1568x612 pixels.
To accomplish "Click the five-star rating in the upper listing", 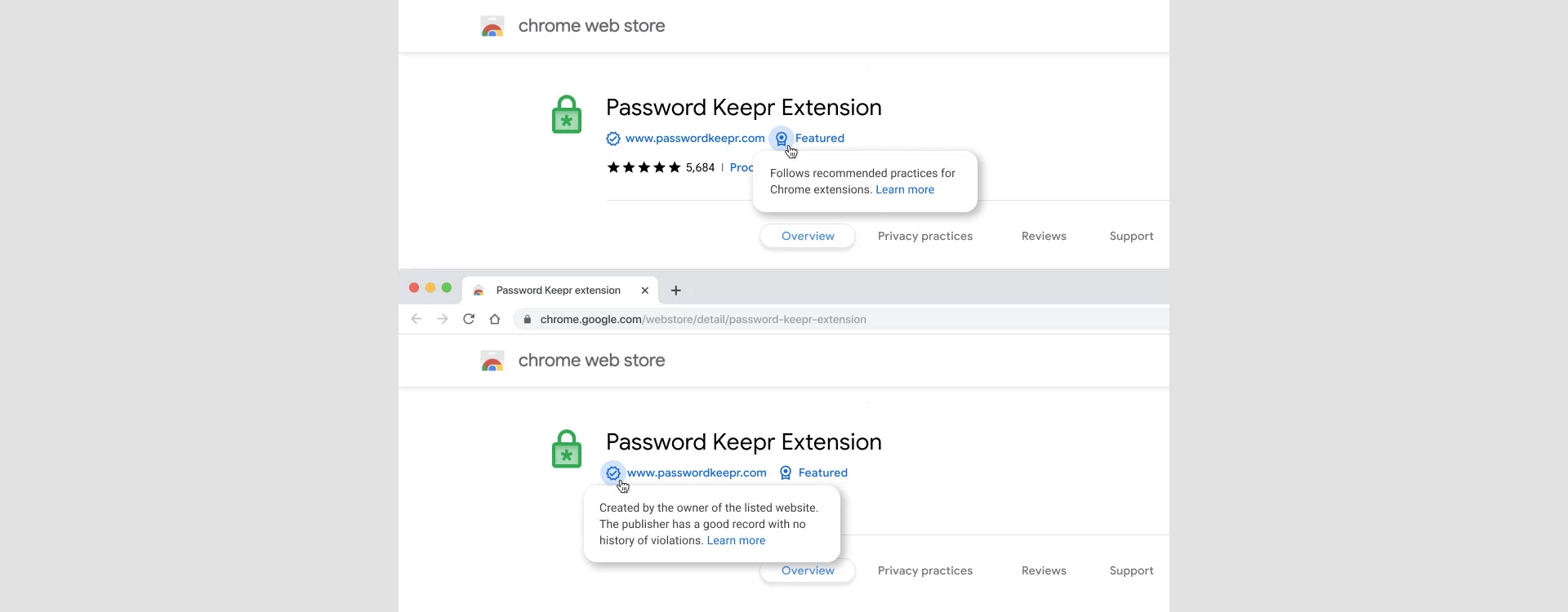I will point(644,167).
